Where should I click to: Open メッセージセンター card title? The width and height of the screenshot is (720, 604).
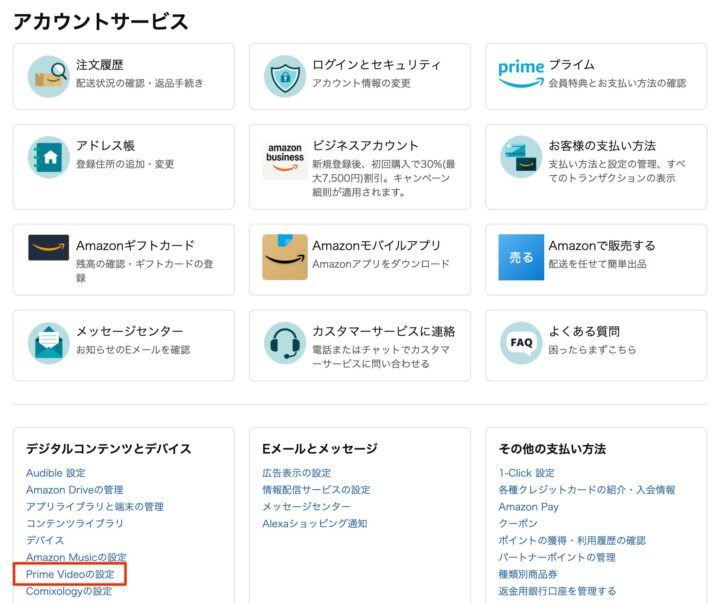[x=129, y=331]
